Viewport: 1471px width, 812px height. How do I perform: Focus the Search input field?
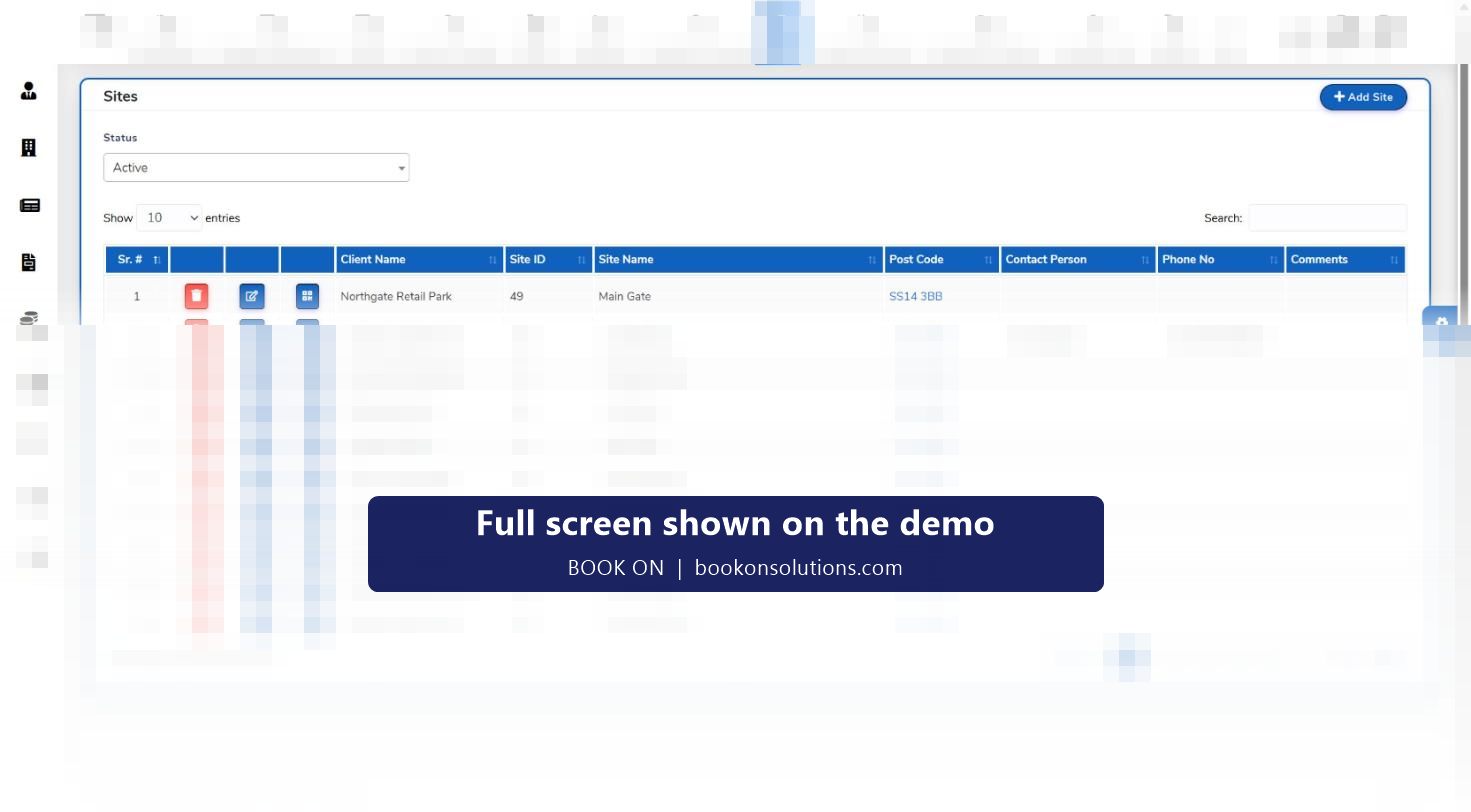pos(1327,218)
